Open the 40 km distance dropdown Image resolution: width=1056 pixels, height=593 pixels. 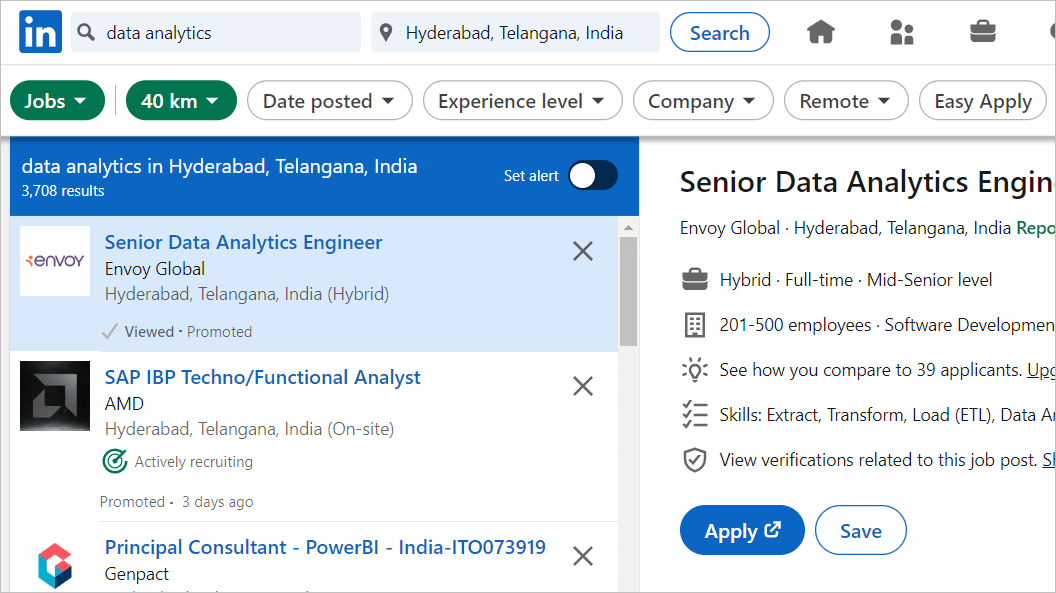click(x=181, y=100)
